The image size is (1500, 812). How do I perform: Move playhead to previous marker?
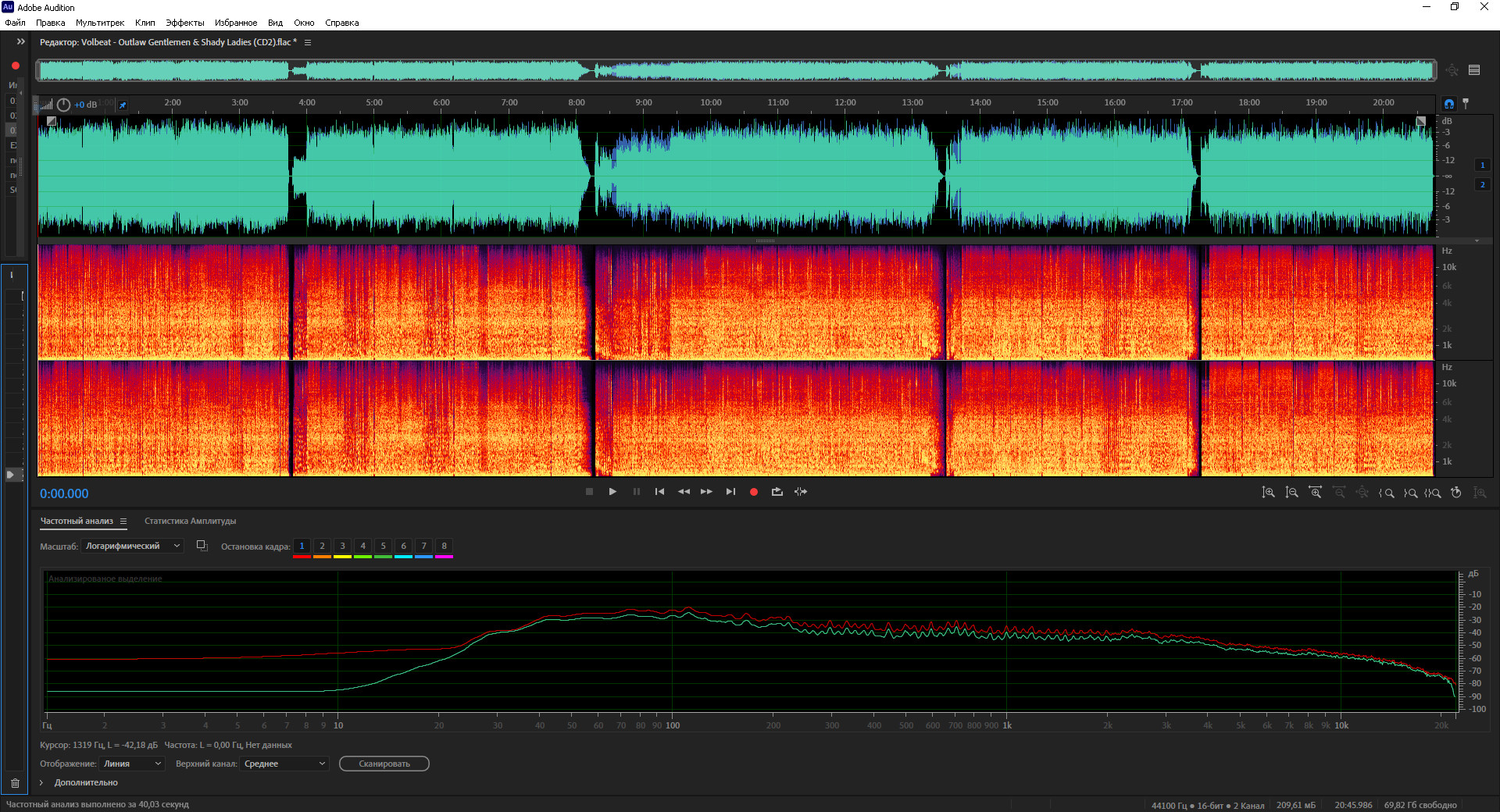660,492
